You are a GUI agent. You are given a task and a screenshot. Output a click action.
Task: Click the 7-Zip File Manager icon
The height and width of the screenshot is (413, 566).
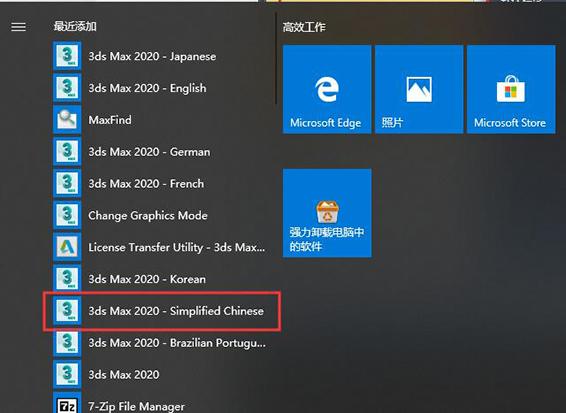click(67, 404)
